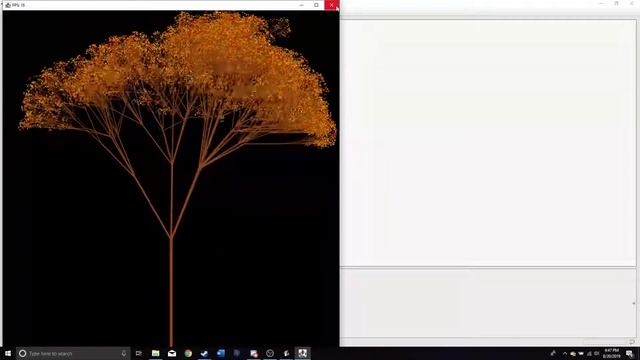Activate the microphone icon in taskbar search
Screen dimensions: 640x360
[x=124, y=353]
